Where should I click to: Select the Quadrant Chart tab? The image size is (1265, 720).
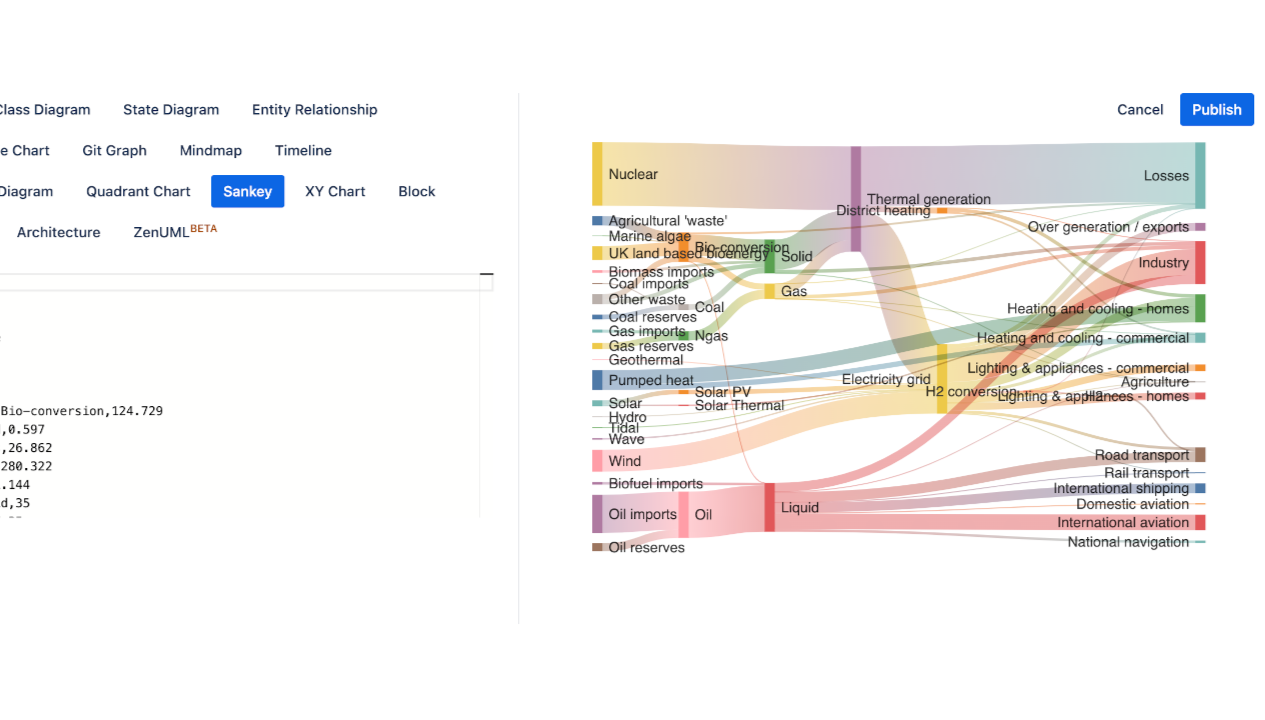pyautogui.click(x=138, y=192)
